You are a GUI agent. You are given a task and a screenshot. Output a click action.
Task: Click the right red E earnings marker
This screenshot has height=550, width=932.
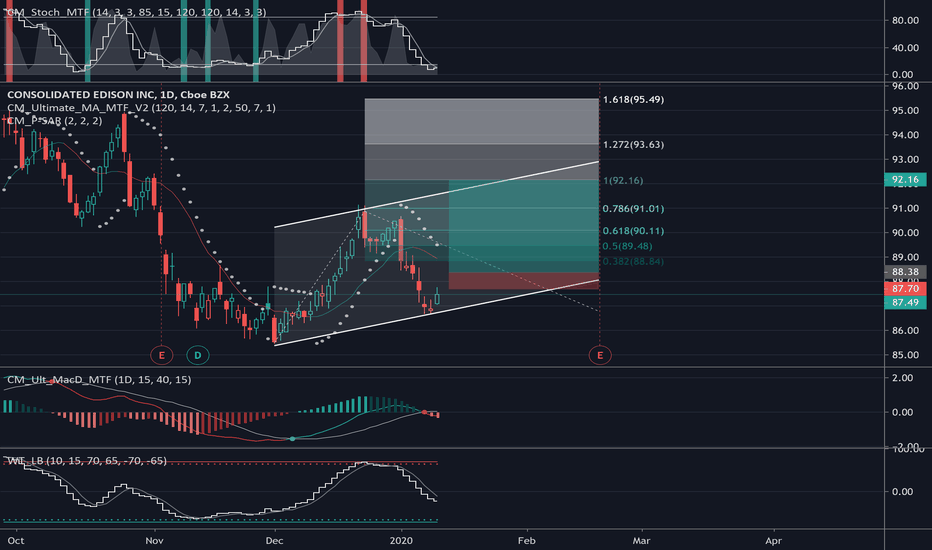pyautogui.click(x=600, y=356)
